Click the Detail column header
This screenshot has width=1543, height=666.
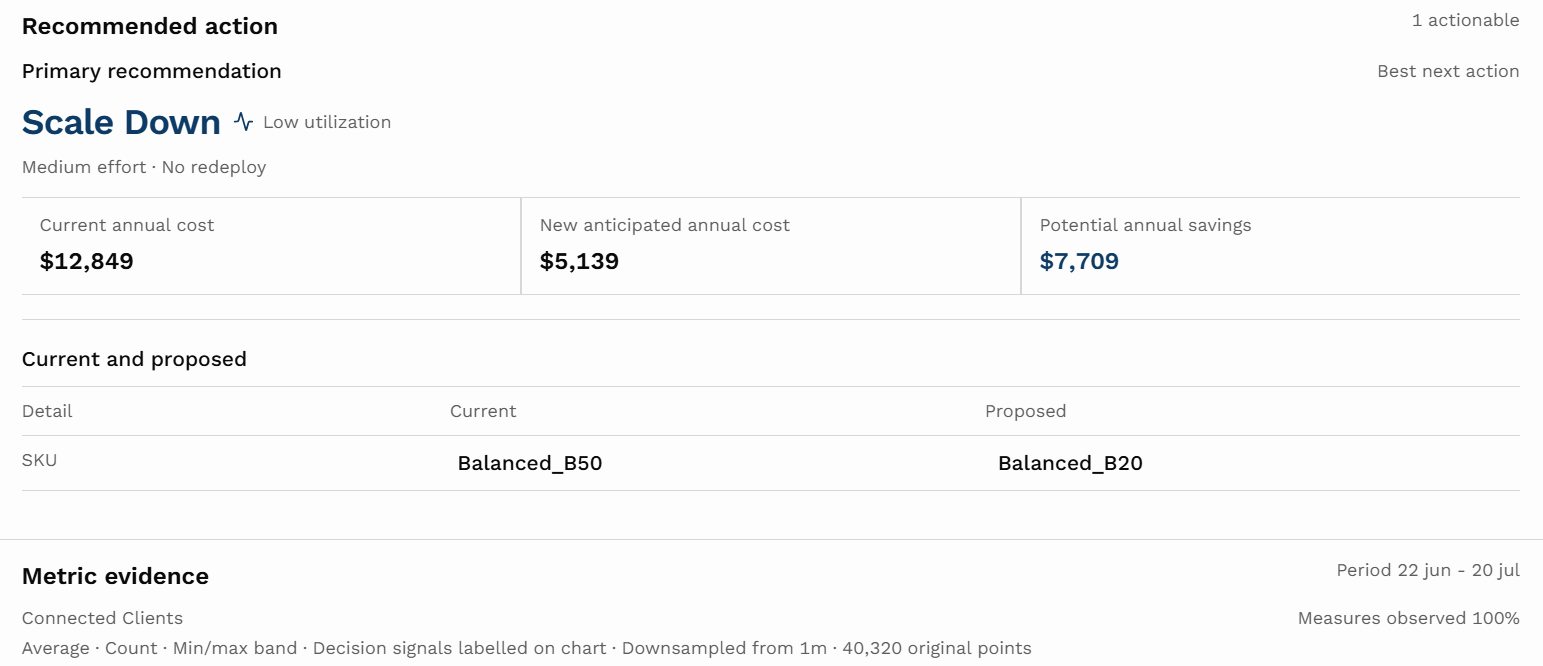click(47, 411)
